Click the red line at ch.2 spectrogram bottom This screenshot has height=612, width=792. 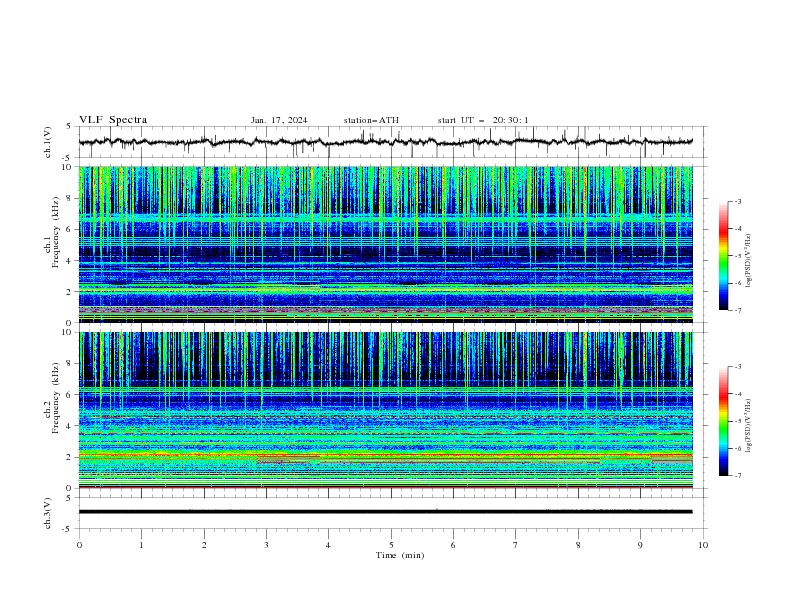[385, 487]
